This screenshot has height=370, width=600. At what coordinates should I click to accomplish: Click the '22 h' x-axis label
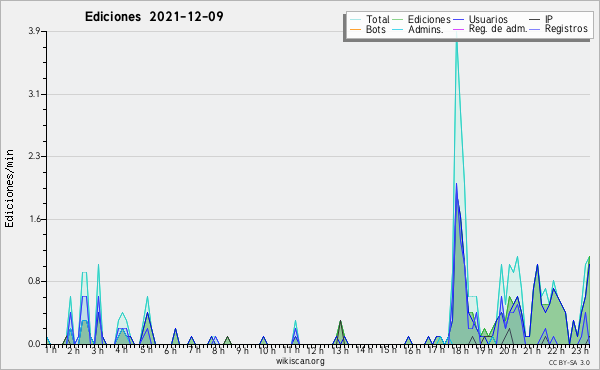[557, 350]
